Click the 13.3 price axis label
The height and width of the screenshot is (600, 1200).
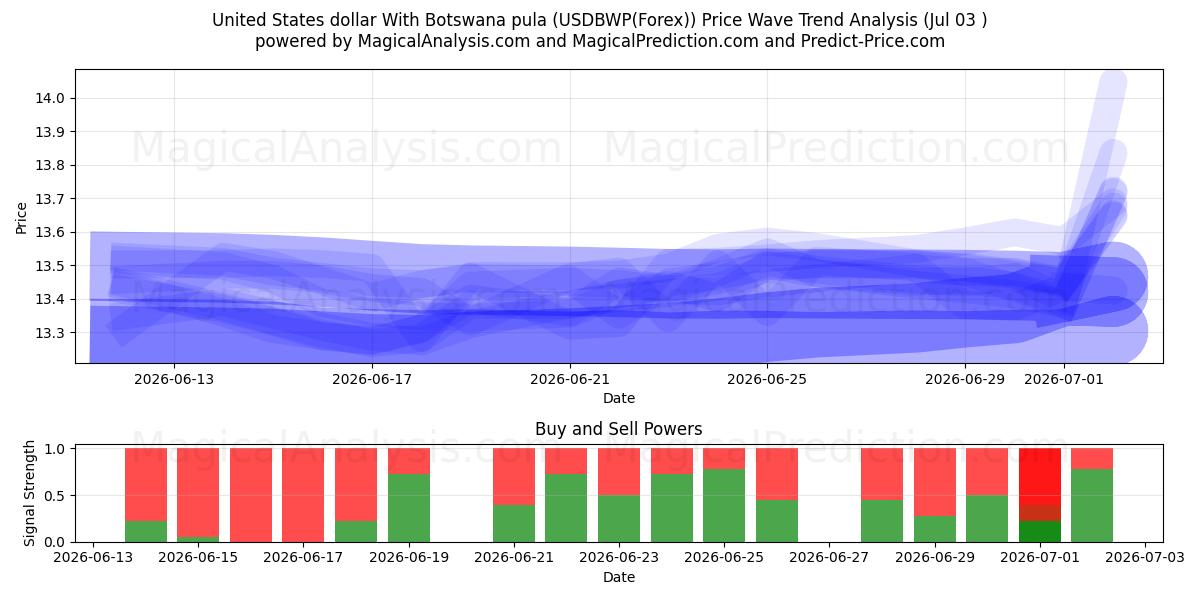(x=50, y=333)
